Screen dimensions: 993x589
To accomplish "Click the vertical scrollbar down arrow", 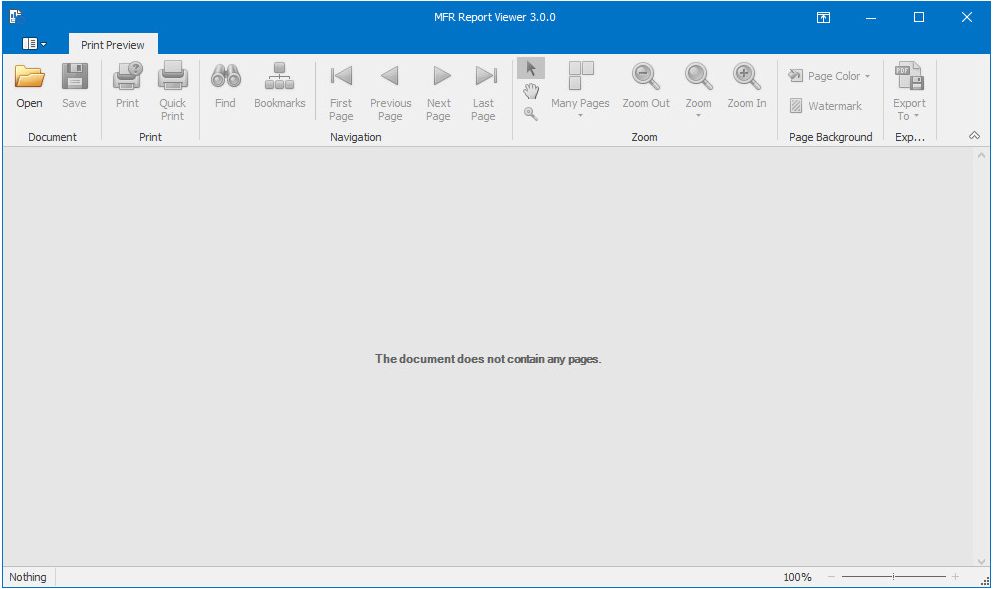I will [x=982, y=561].
